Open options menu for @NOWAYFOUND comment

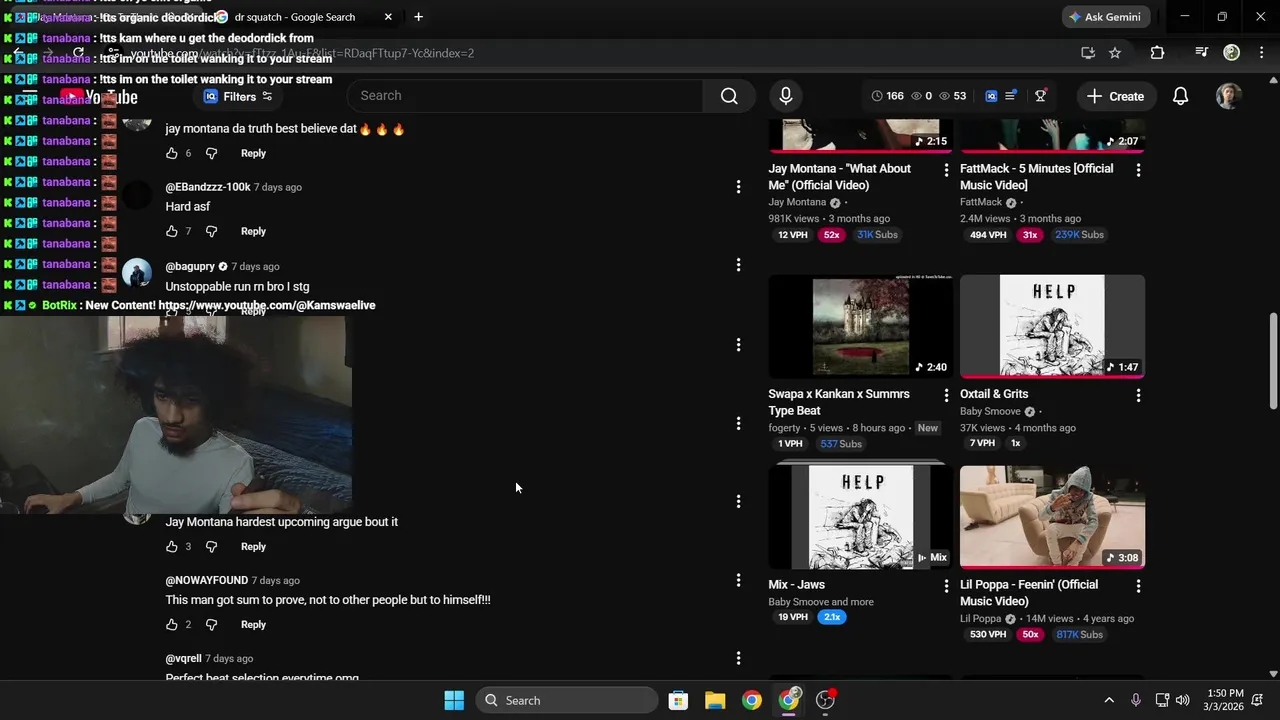[738, 580]
